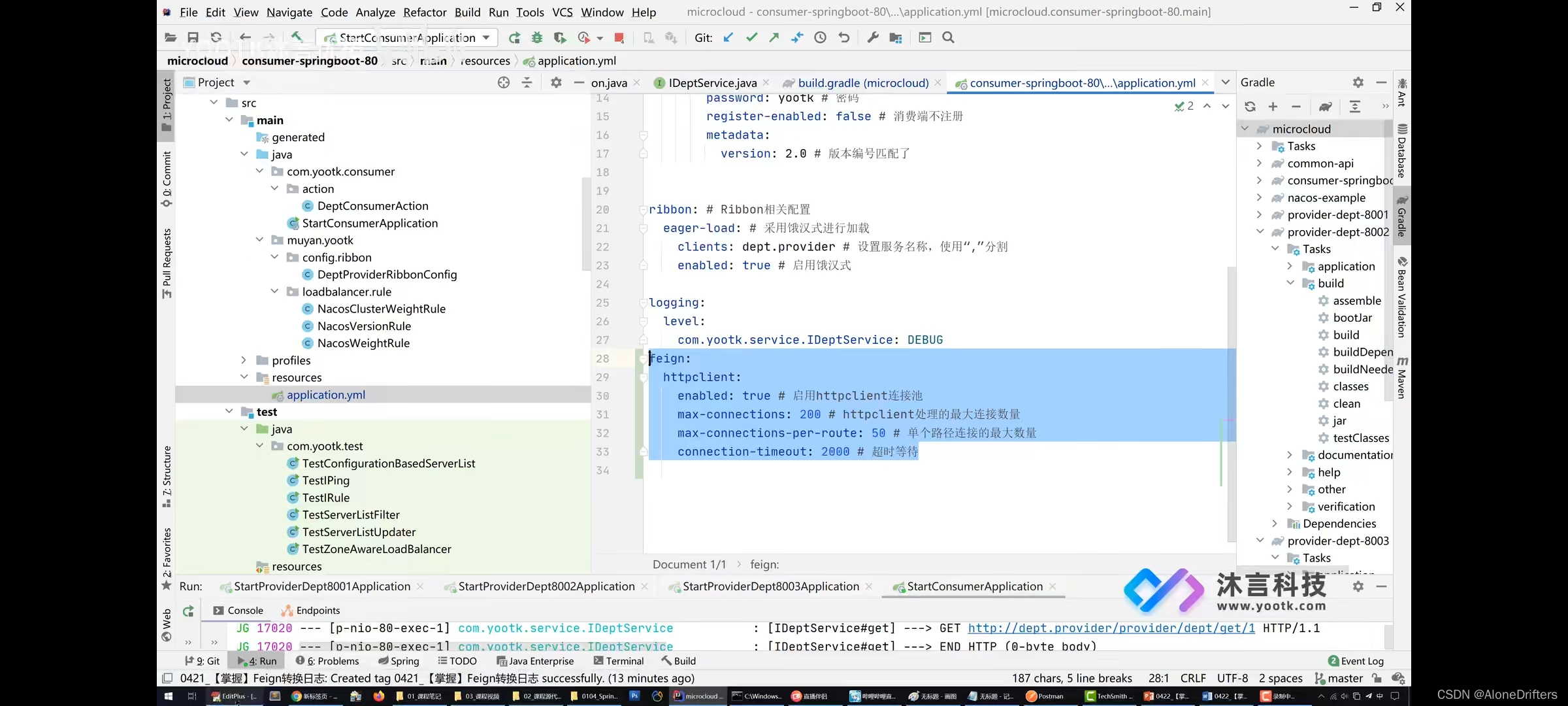The height and width of the screenshot is (706, 1568).
Task: Collapse all in Project panel
Action: coord(527,82)
